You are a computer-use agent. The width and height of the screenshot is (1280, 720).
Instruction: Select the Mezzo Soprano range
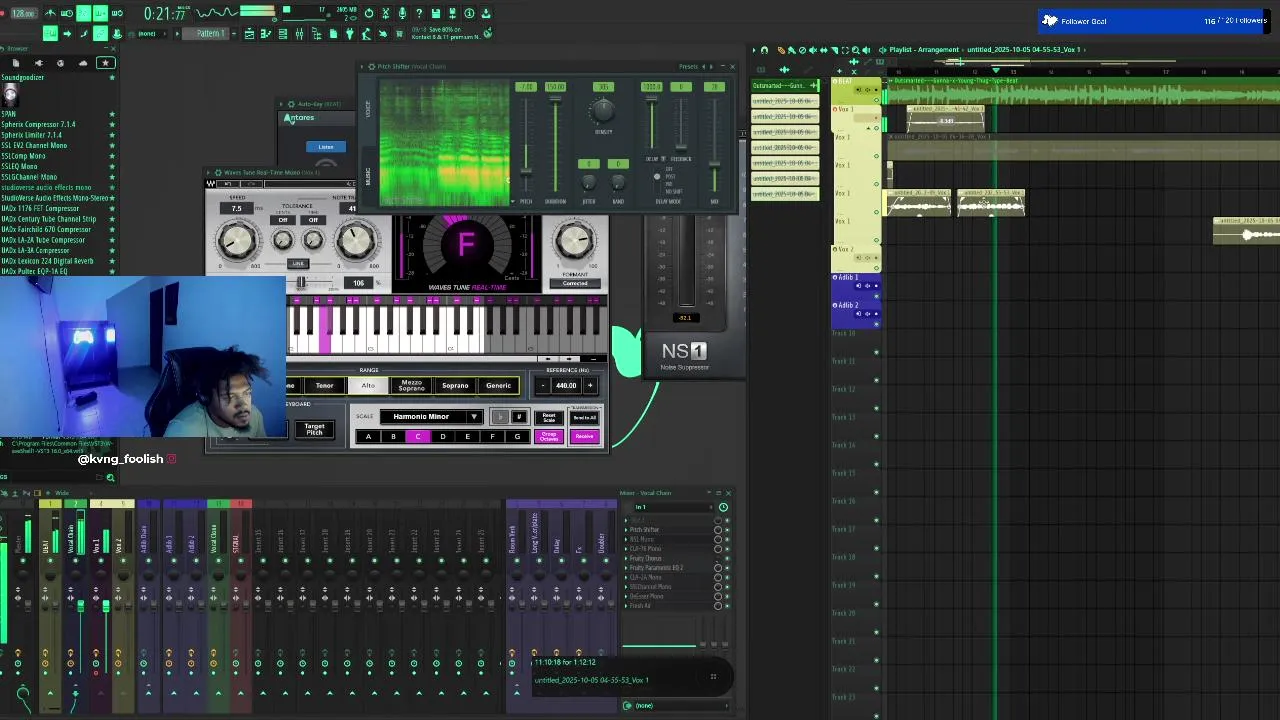(x=412, y=385)
